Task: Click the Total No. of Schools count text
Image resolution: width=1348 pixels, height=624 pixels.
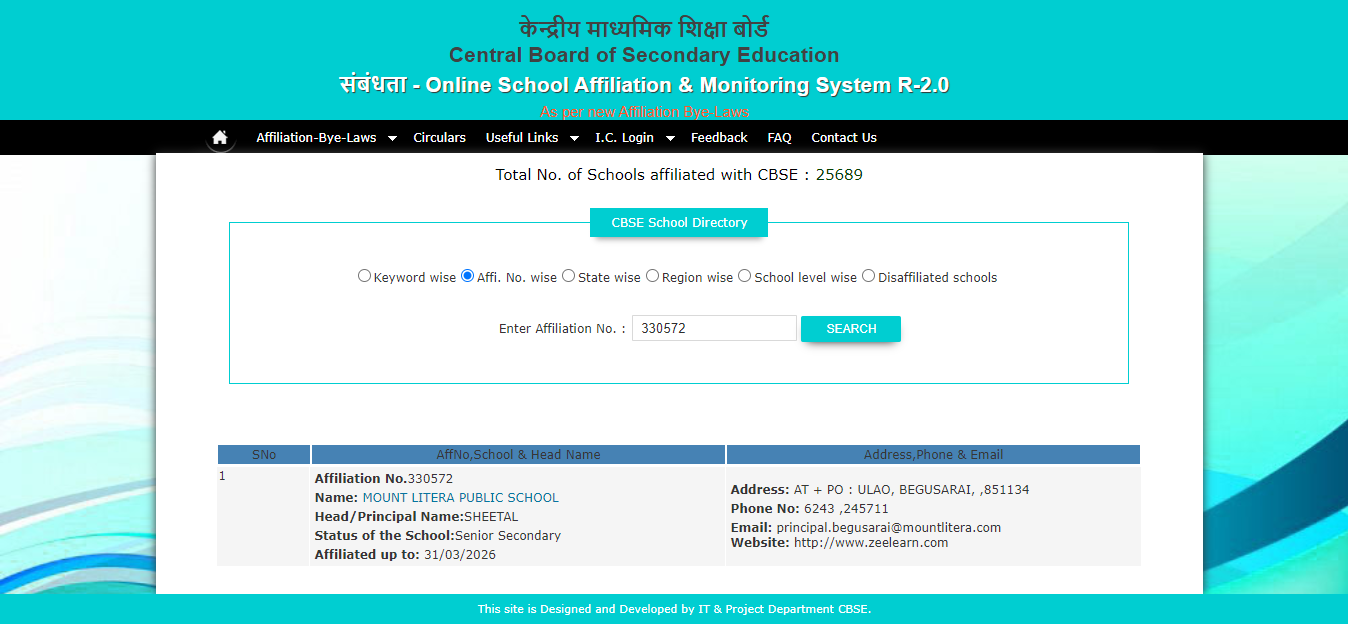Action: tap(679, 175)
